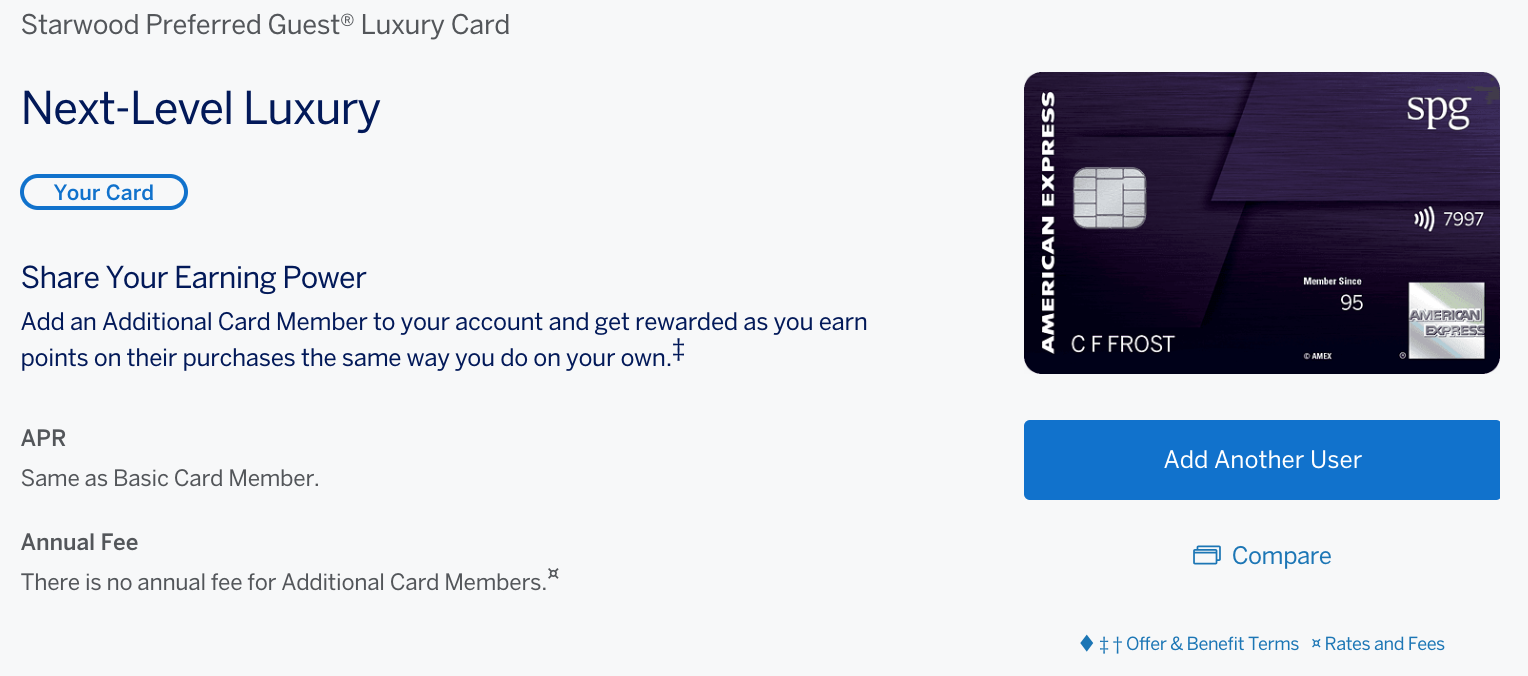Click the footnote symbol after 'Additional Card Members.'
Image resolution: width=1528 pixels, height=676 pixels.
point(552,574)
